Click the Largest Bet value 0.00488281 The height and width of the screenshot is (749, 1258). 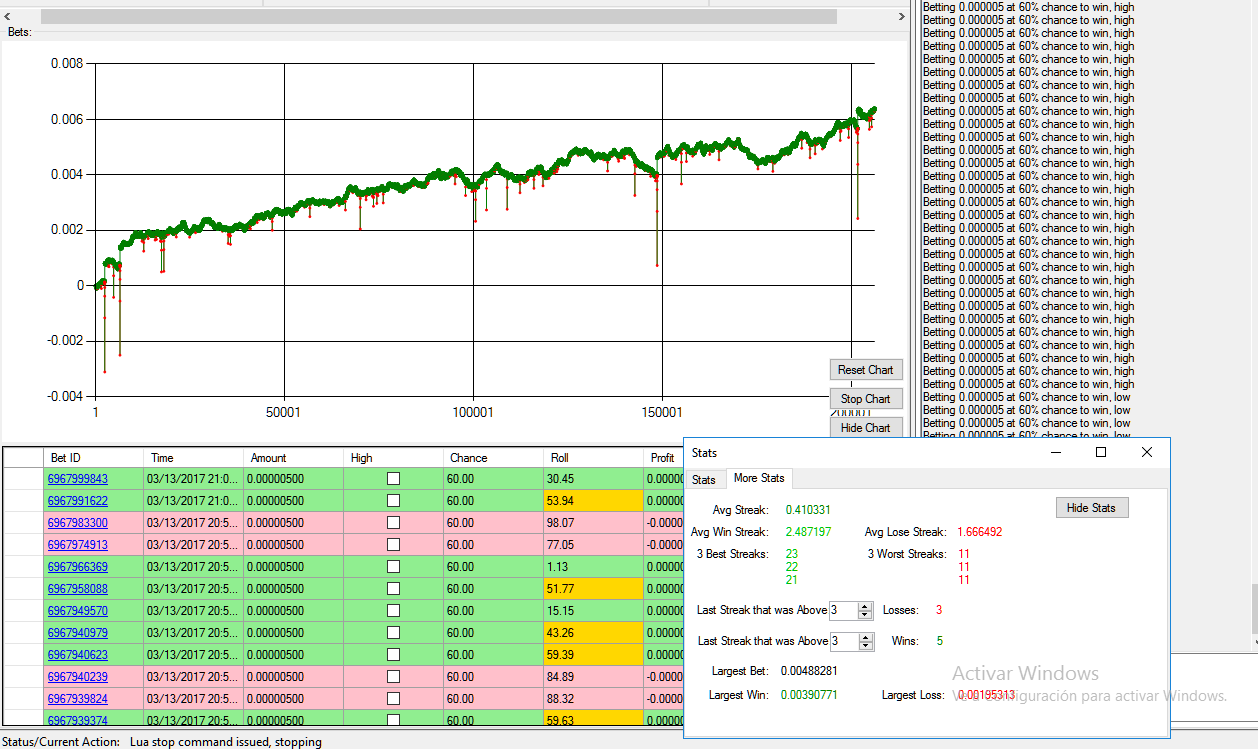[x=809, y=671]
